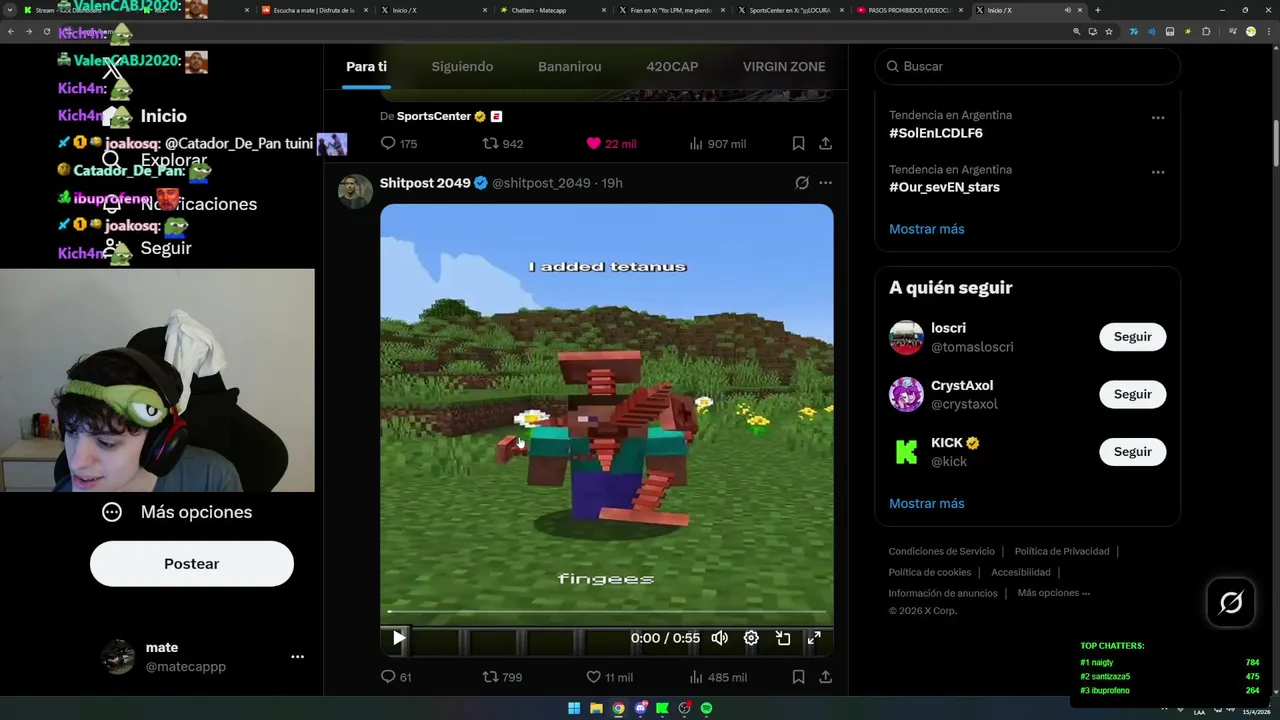Image resolution: width=1280 pixels, height=720 pixels.
Task: Enter fullscreen on the video player
Action: tap(814, 638)
